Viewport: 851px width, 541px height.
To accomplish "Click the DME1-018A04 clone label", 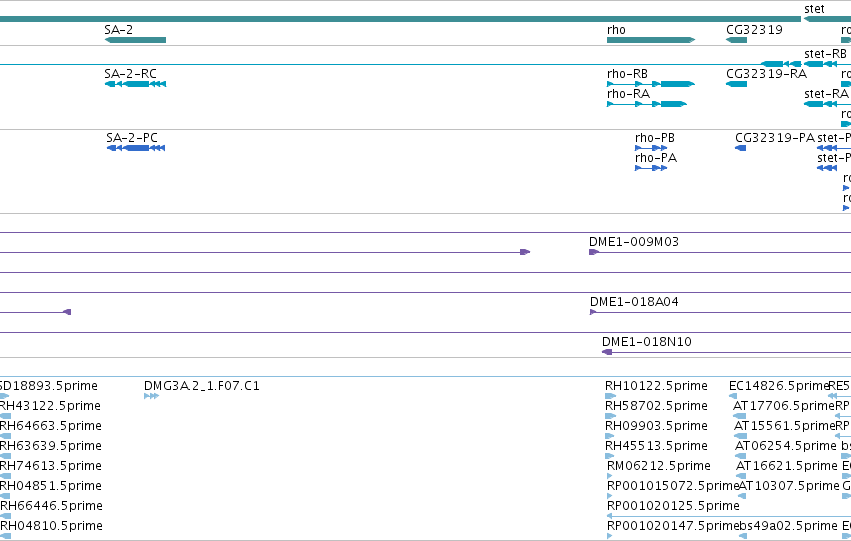I will [634, 302].
